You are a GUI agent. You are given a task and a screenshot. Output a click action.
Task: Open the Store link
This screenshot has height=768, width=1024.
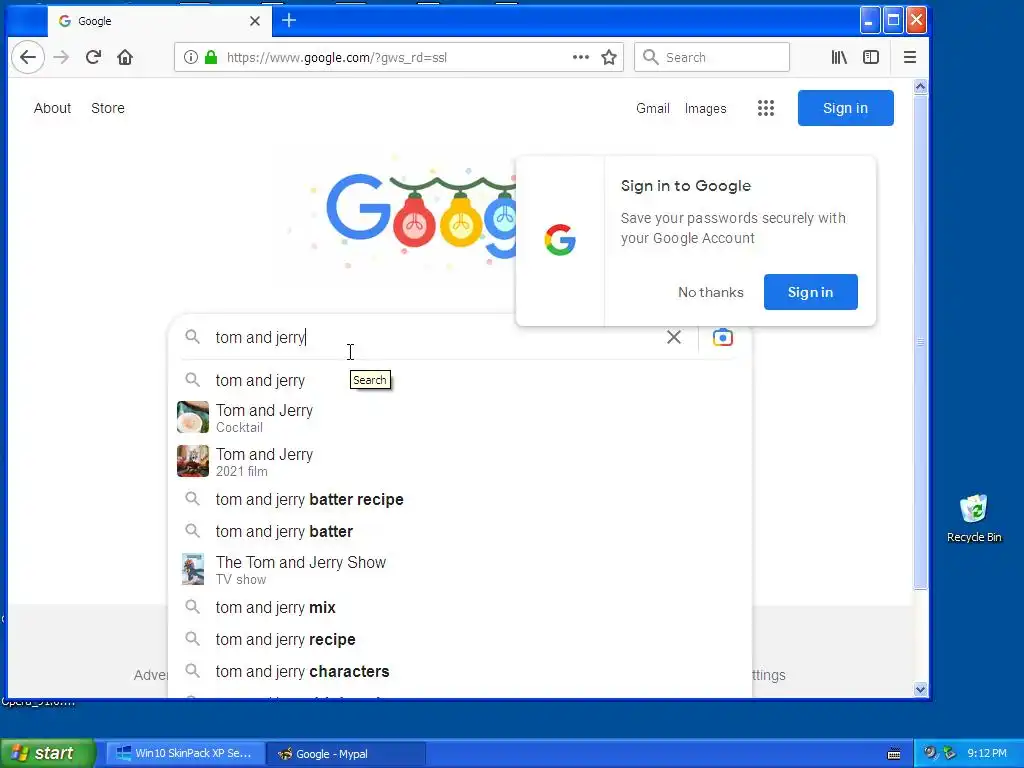(108, 108)
